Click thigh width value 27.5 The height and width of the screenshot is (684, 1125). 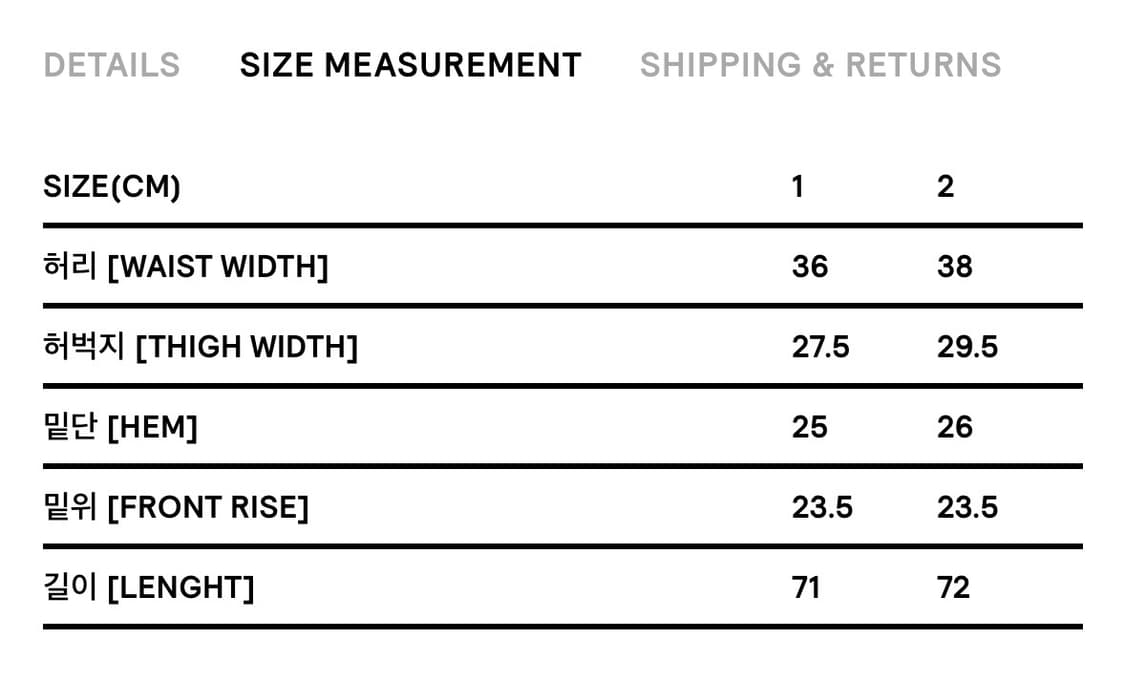(x=821, y=347)
